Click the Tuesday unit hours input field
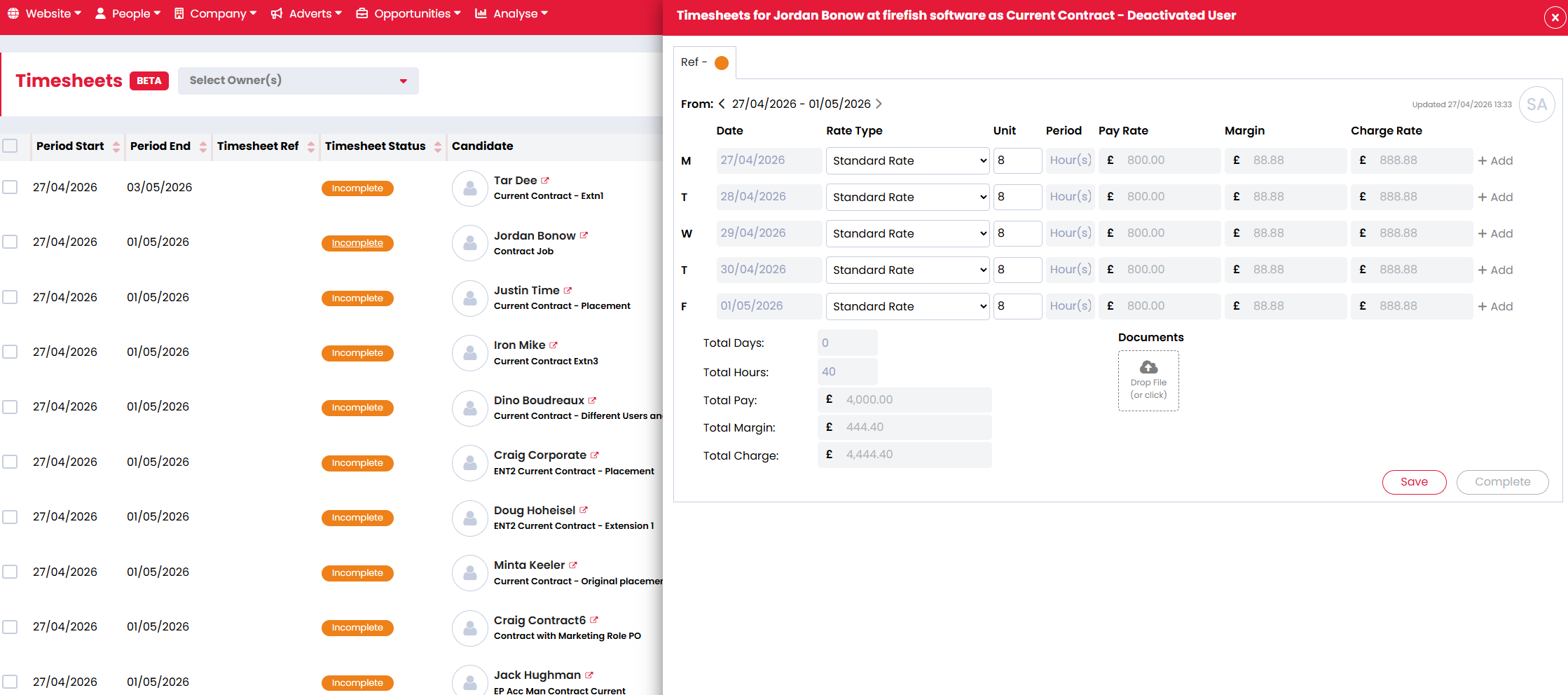The image size is (1568, 695). 1017,197
